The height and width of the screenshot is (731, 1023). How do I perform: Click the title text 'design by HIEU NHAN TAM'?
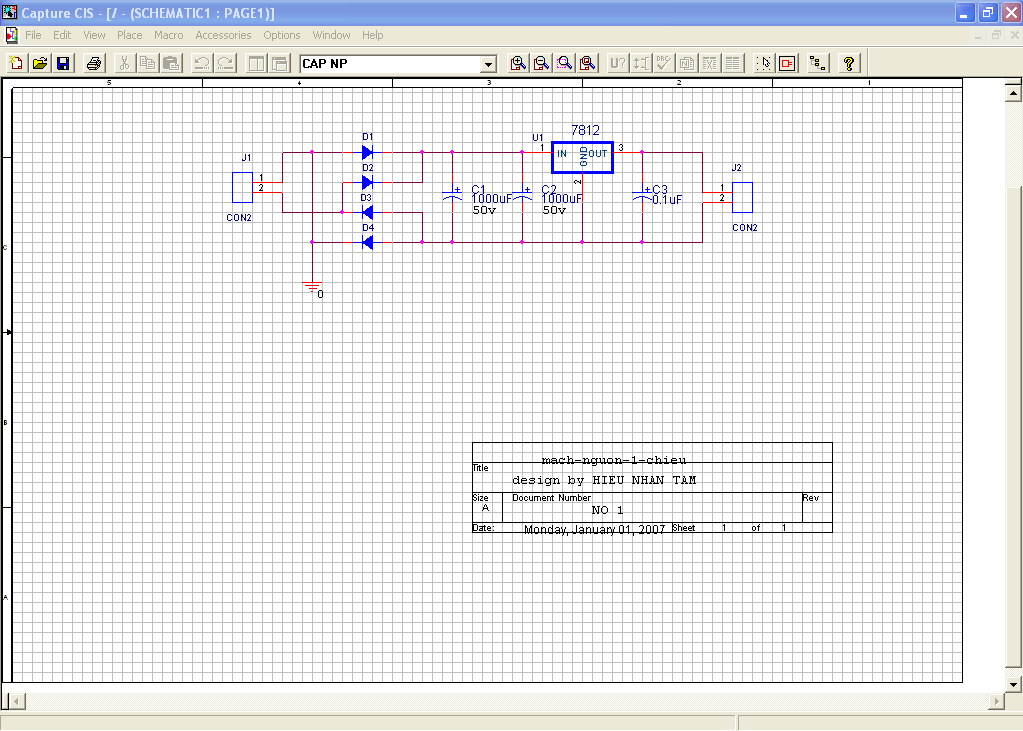604,480
